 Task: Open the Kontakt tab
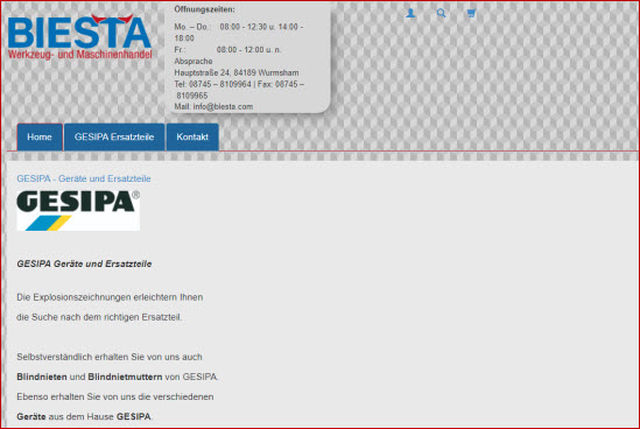(x=192, y=137)
